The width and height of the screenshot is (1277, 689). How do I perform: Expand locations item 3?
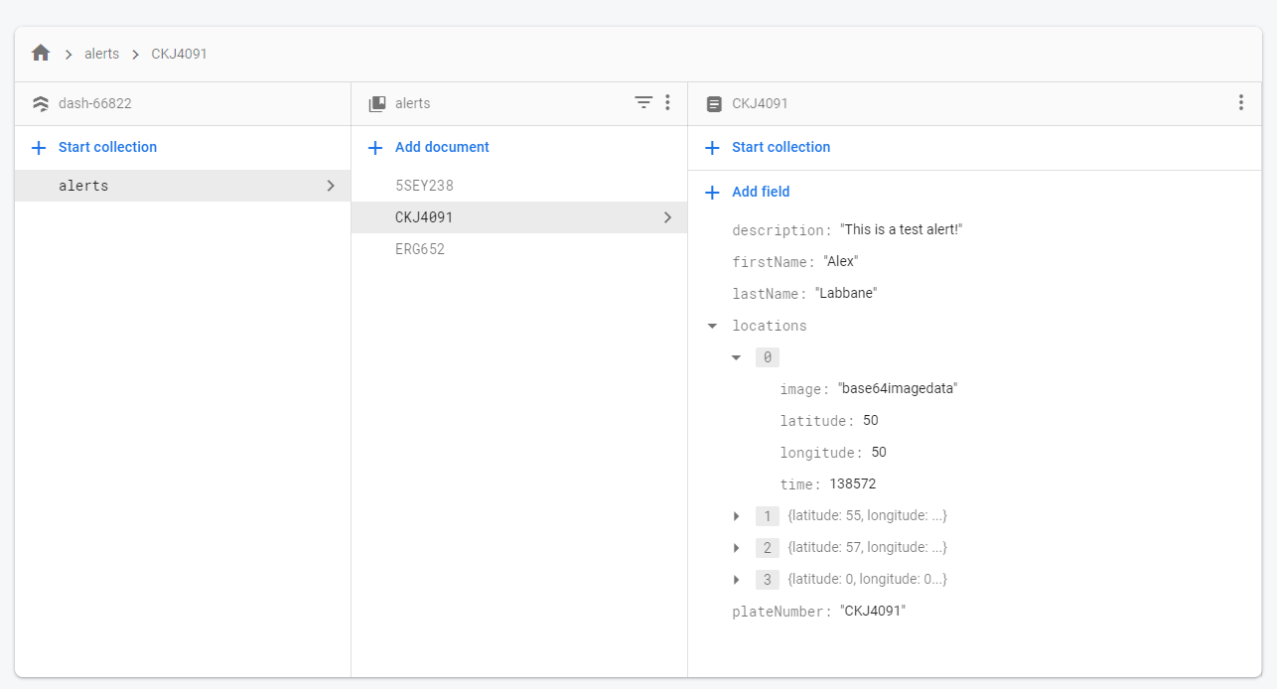tap(736, 580)
